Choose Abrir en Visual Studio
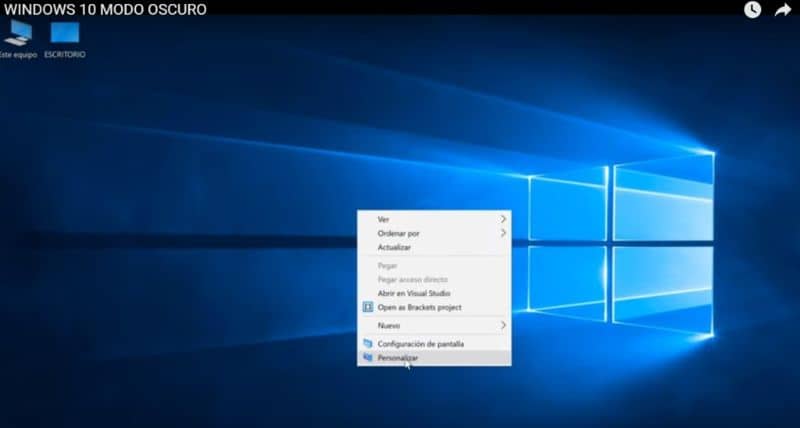This screenshot has width=800, height=428. [434, 293]
